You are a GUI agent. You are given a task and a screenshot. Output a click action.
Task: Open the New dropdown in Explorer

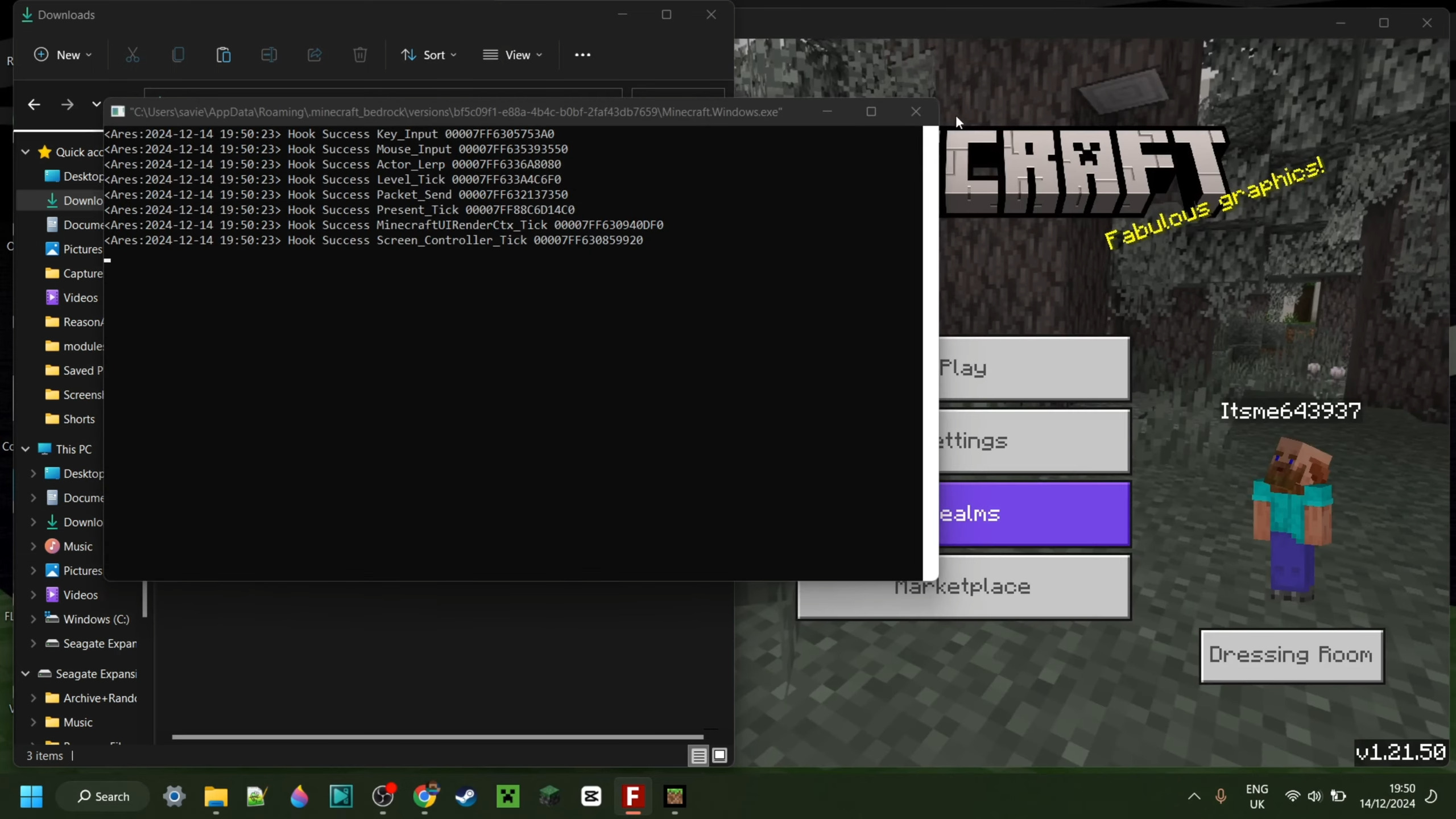coord(63,55)
